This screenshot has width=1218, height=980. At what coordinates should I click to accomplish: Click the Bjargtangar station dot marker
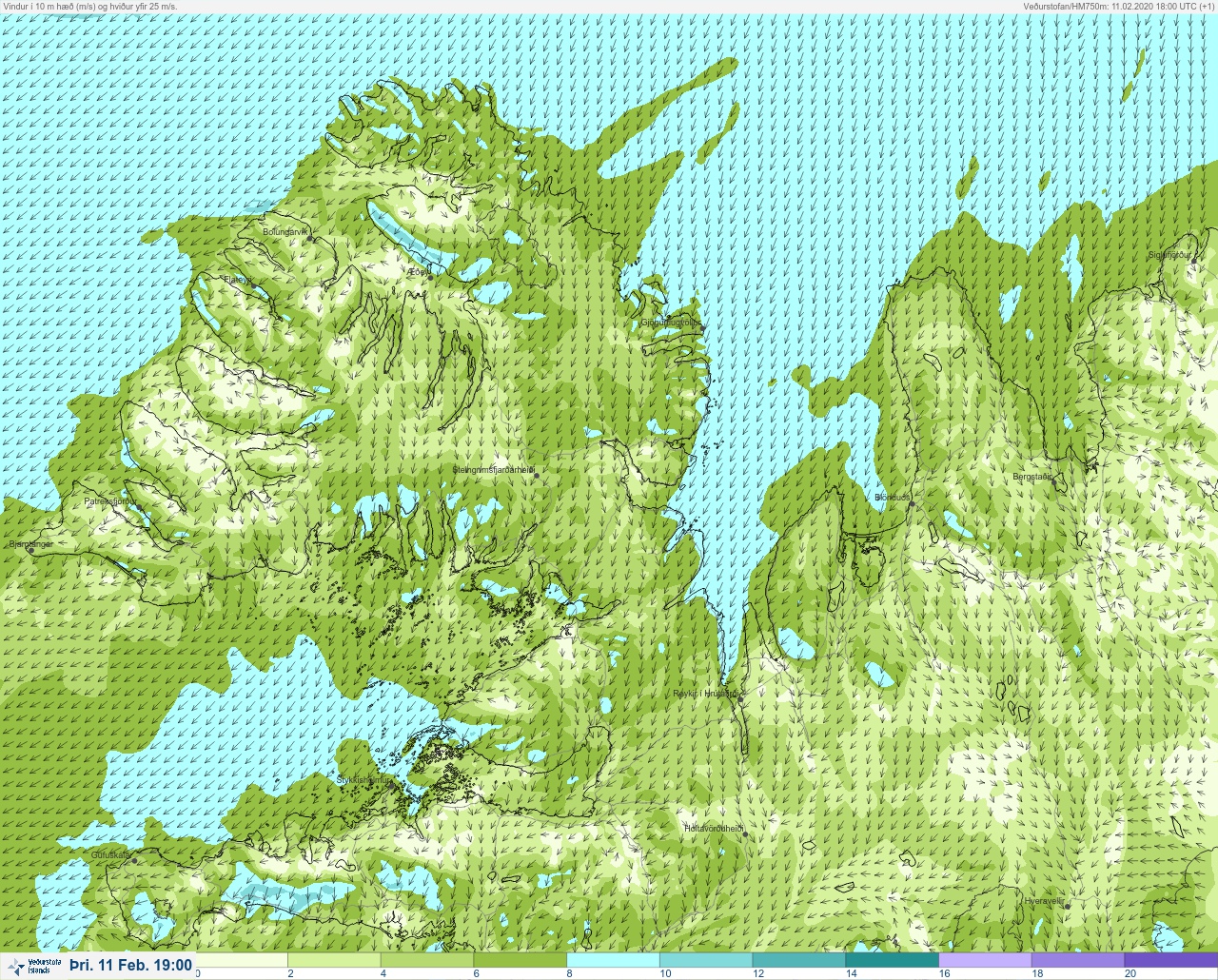click(30, 551)
